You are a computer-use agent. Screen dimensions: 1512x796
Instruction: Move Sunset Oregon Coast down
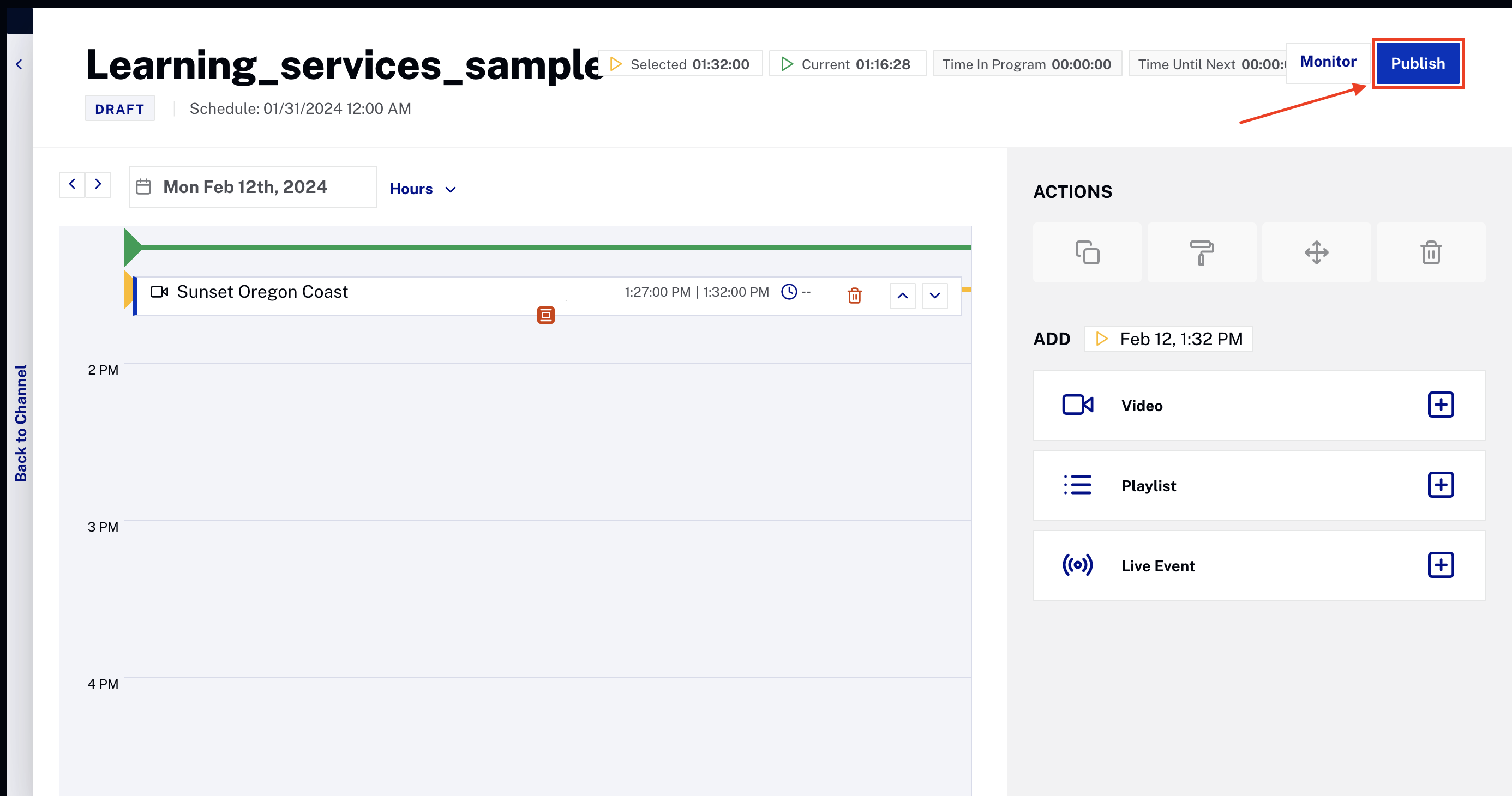[934, 296]
